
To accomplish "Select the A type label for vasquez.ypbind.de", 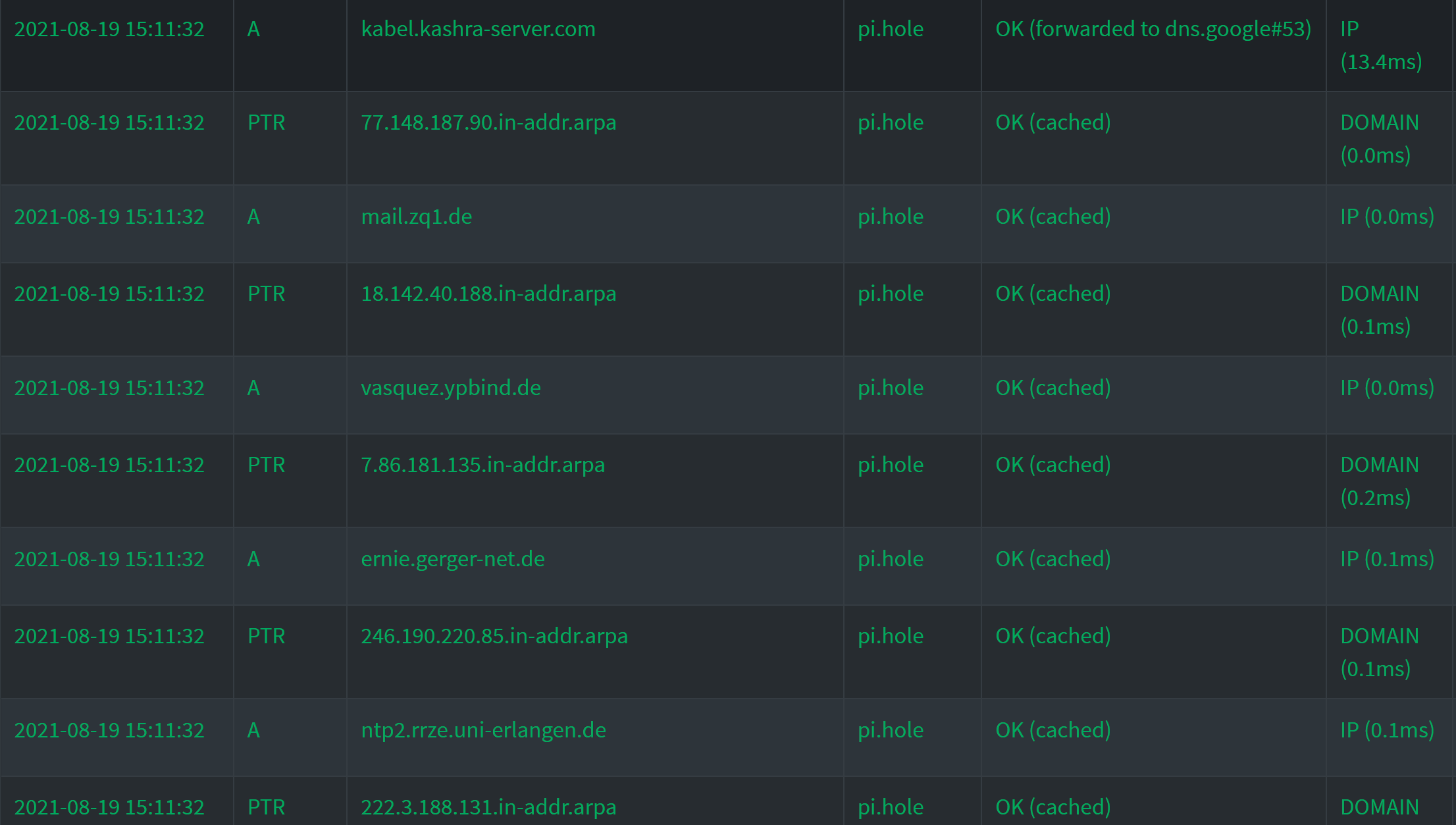I will 253,388.
